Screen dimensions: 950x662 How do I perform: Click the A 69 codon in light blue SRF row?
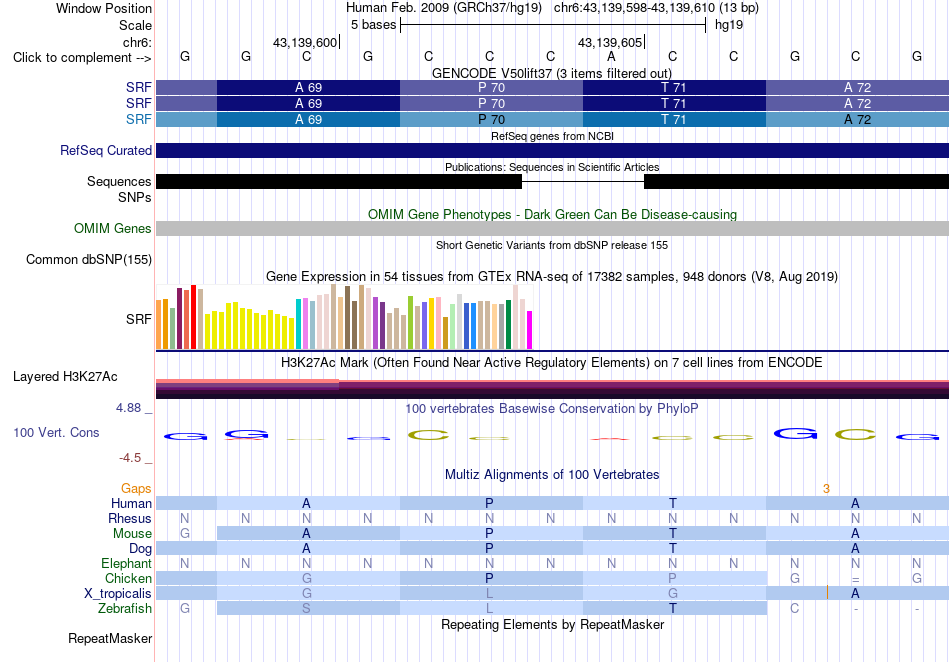(308, 119)
